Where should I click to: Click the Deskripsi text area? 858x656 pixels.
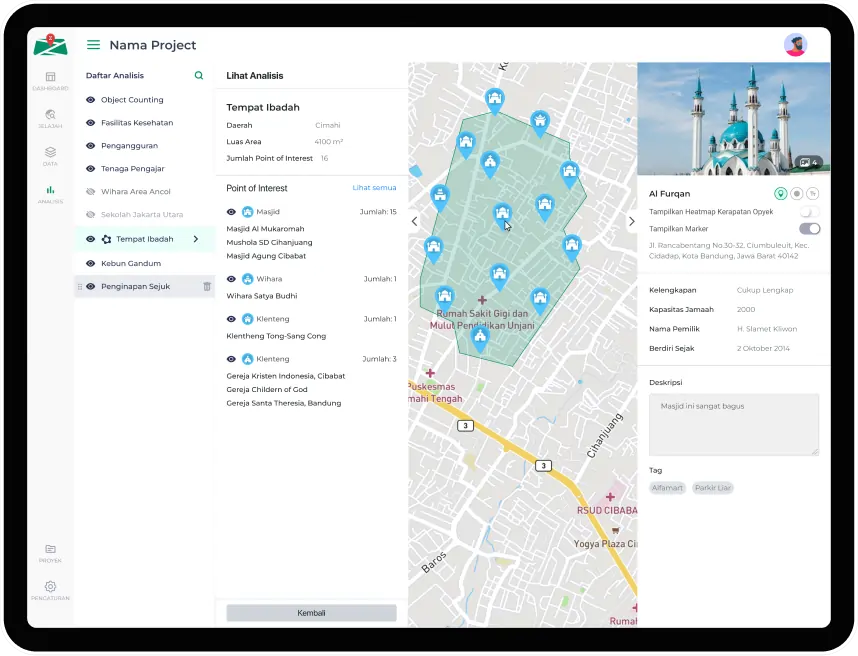point(734,425)
